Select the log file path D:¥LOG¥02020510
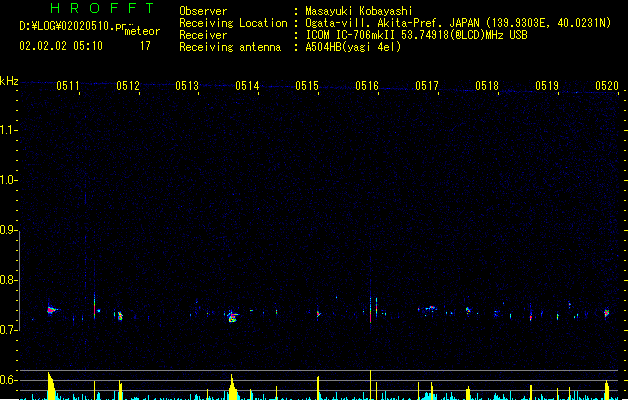Screen dimensions: 629x400 67,26
